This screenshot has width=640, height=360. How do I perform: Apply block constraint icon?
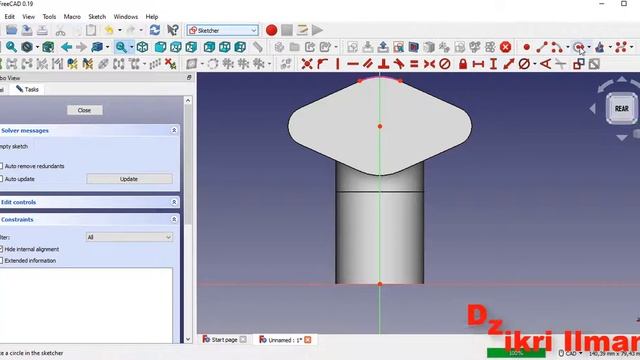(445, 64)
